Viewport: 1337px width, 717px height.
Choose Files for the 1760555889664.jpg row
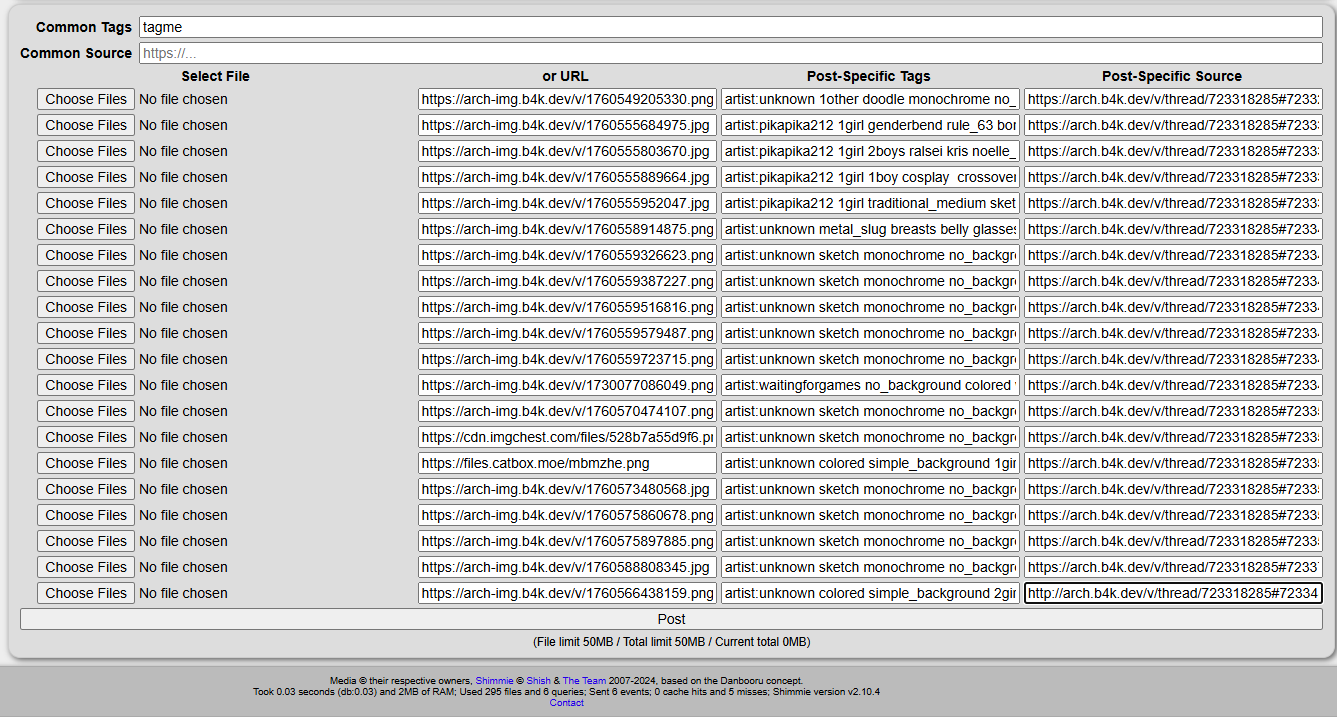point(86,177)
